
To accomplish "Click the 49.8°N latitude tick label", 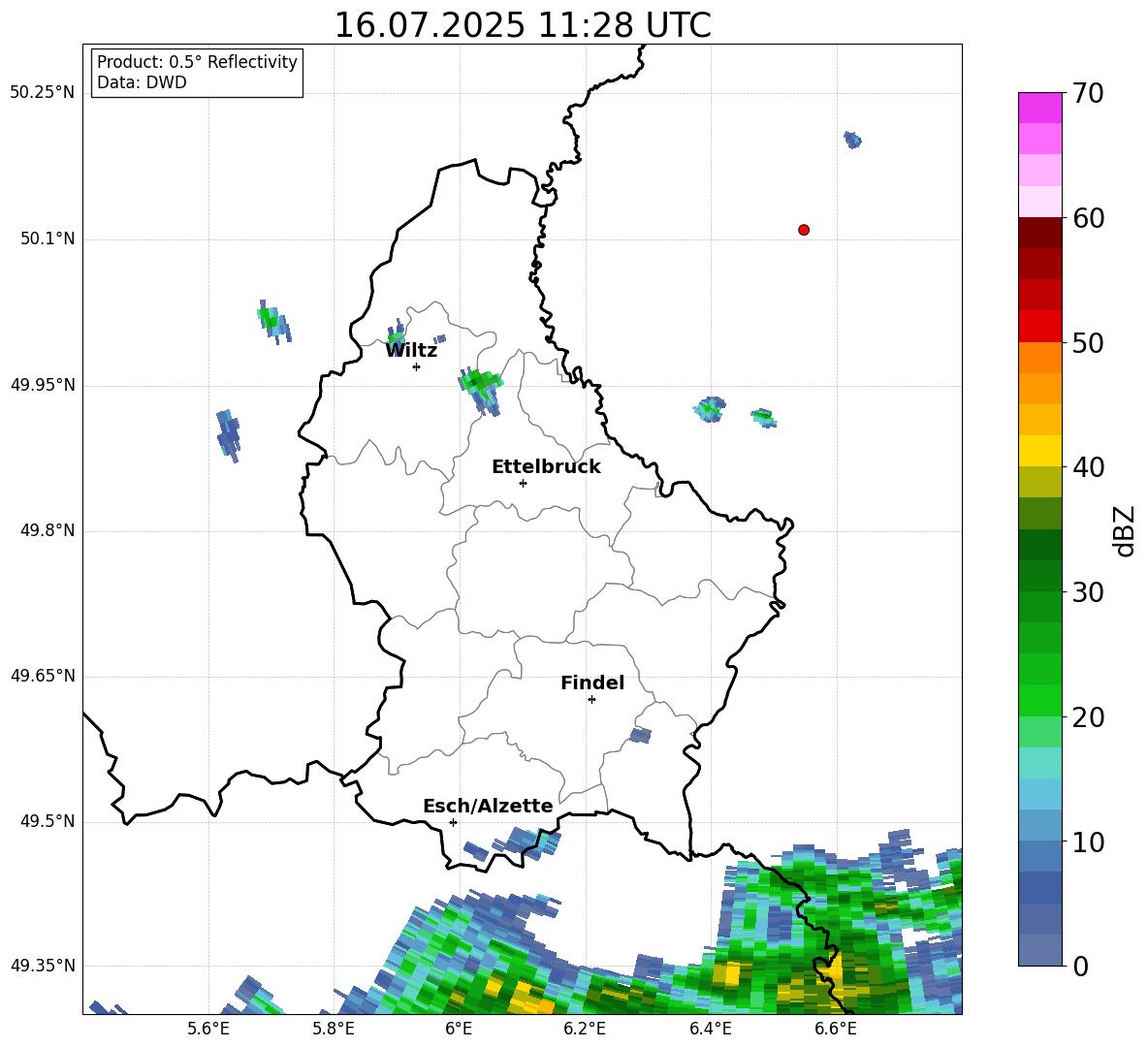I will click(x=48, y=530).
